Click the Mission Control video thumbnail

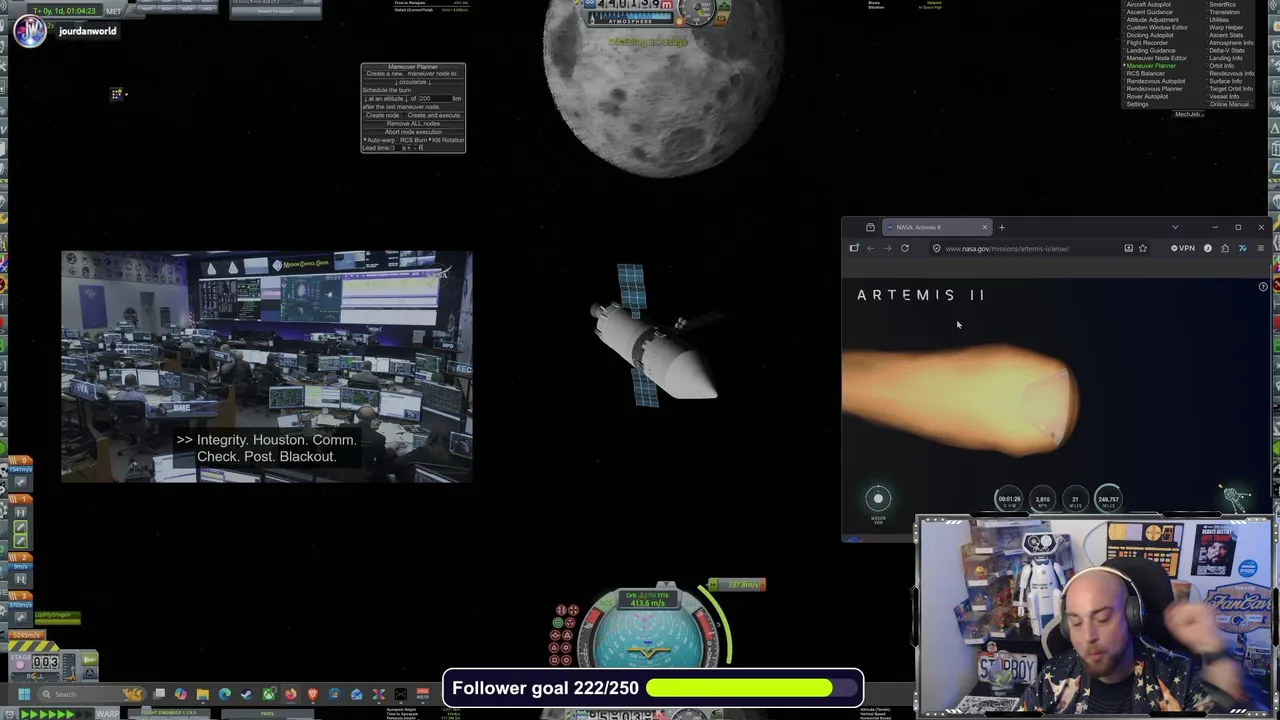[x=266, y=367]
